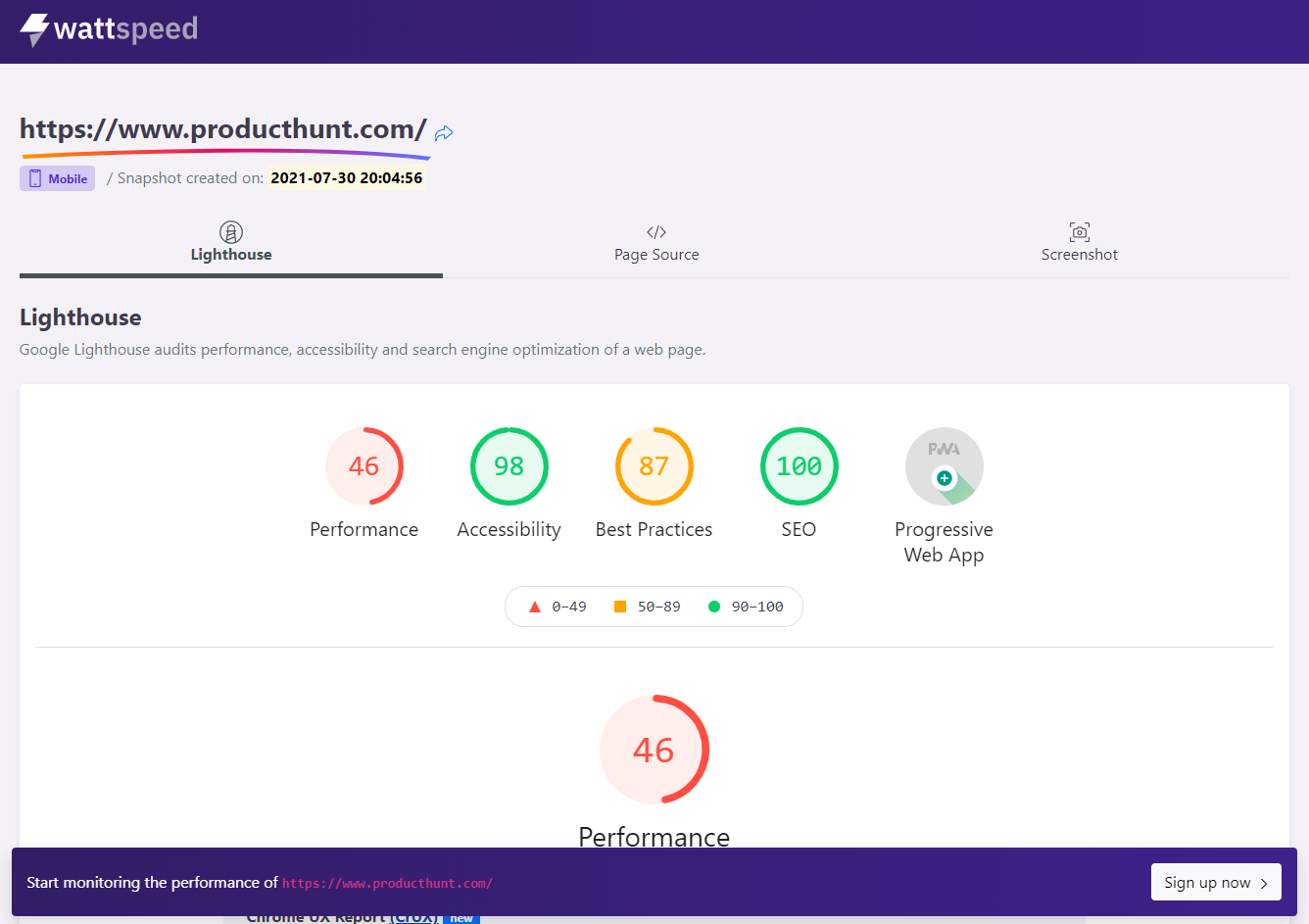
Task: Click the Sign up now button
Action: 1216,882
